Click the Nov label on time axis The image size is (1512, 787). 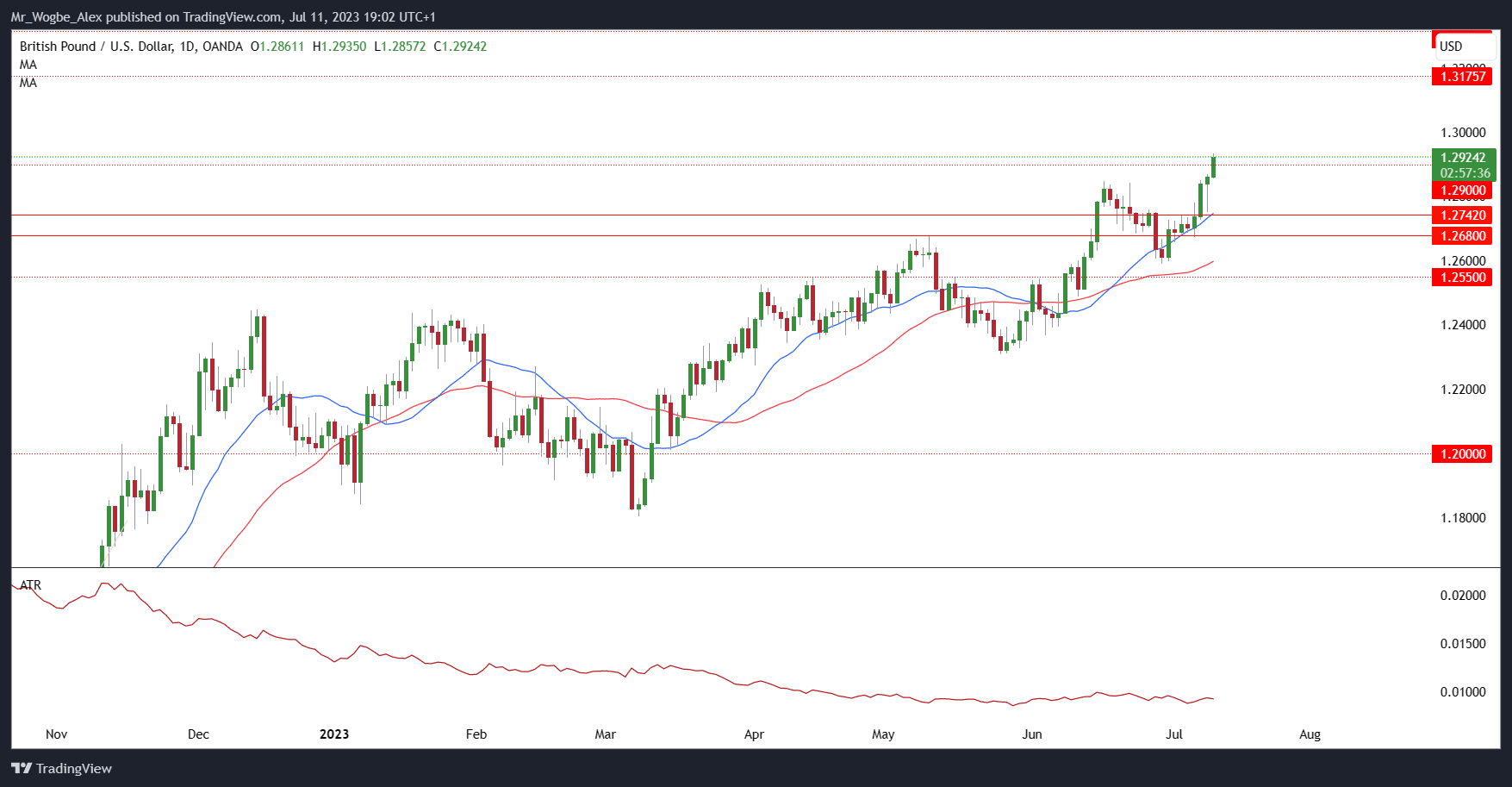[x=56, y=734]
